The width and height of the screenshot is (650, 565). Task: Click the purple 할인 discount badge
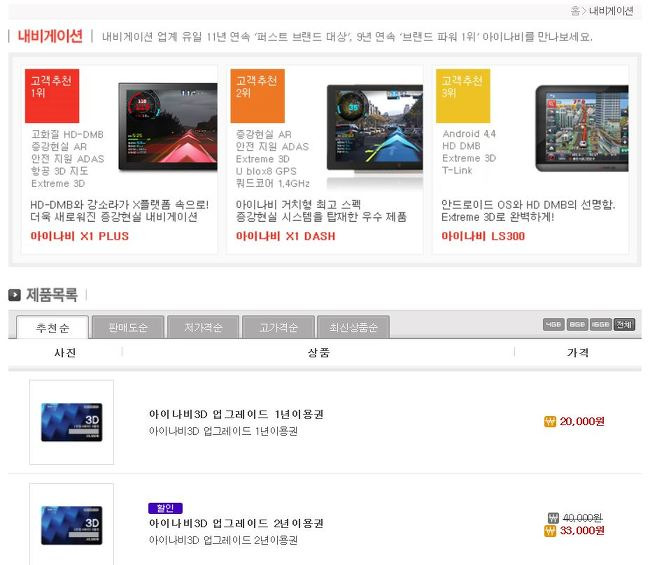[165, 508]
